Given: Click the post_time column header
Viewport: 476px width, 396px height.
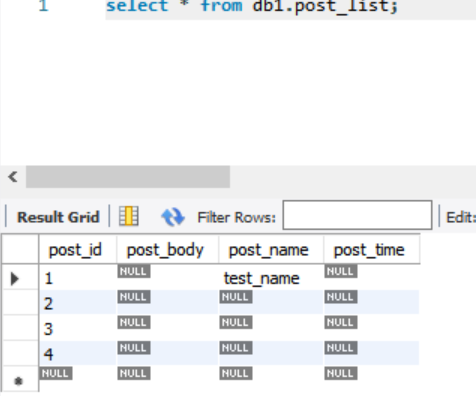Looking at the screenshot, I should point(372,250).
